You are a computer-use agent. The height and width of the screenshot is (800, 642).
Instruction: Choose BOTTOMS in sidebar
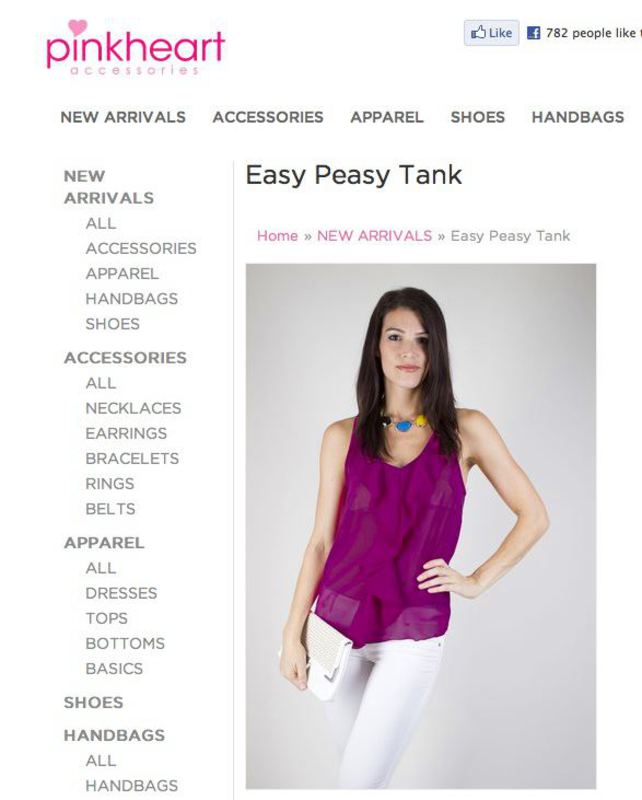[125, 643]
